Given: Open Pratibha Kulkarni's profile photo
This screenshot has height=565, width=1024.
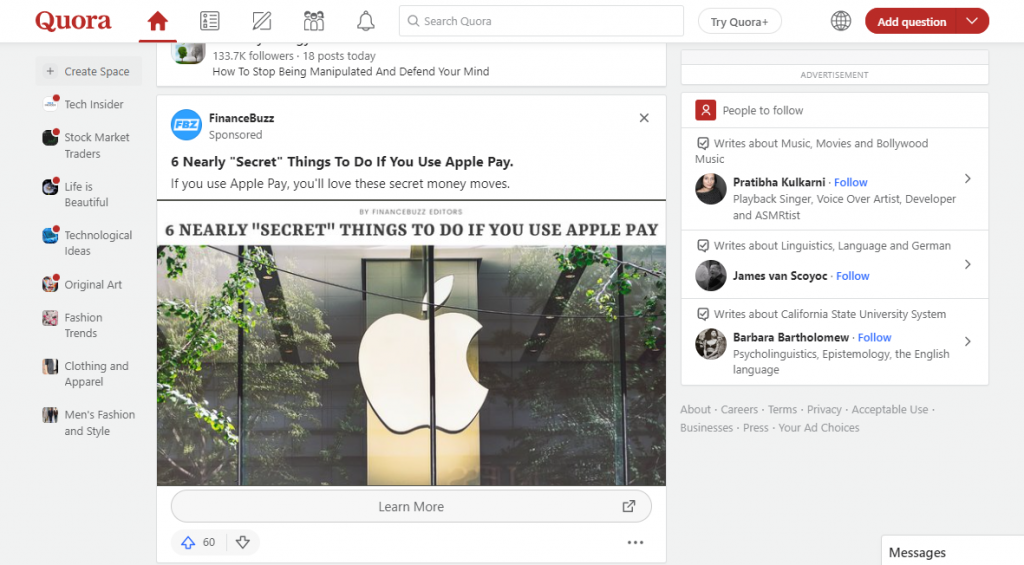Looking at the screenshot, I should click(x=711, y=189).
